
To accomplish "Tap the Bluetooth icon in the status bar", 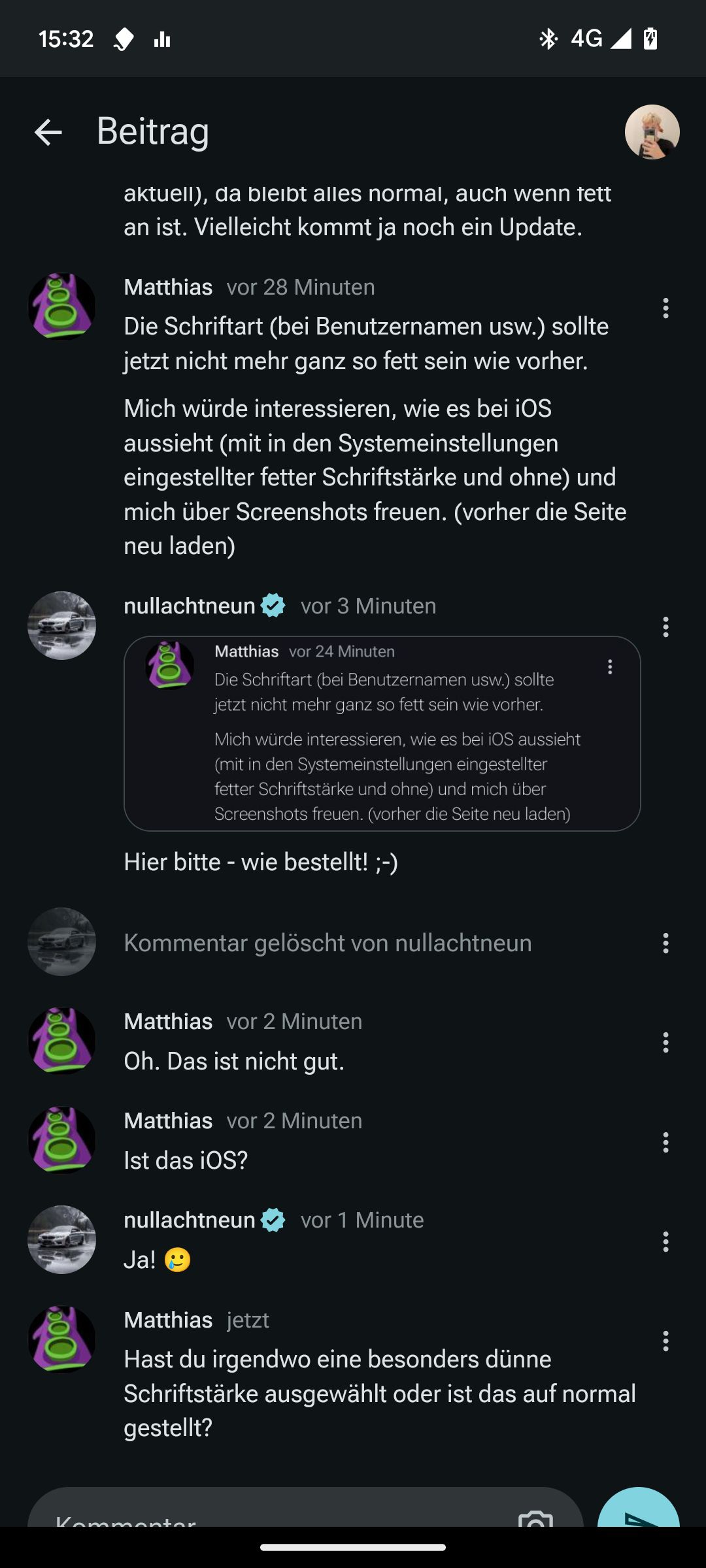I will [548, 39].
